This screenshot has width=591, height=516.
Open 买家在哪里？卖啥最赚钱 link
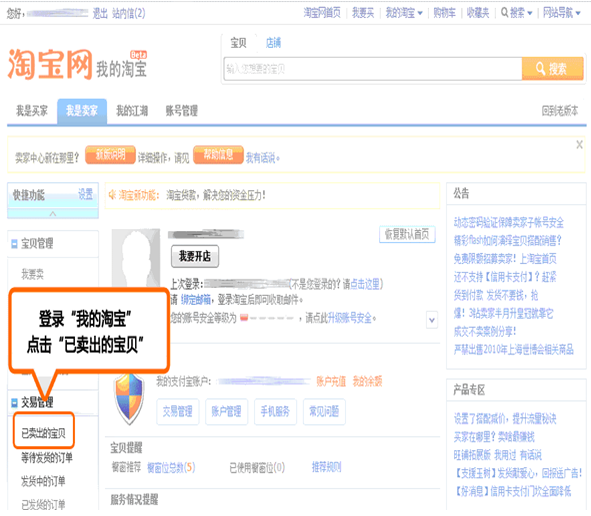click(494, 437)
